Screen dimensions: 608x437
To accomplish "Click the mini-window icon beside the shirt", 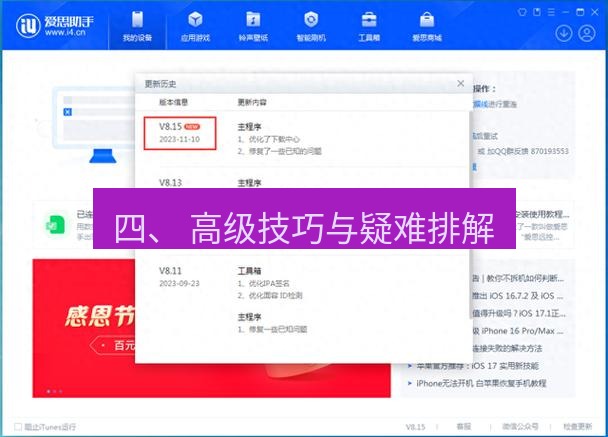I will [x=537, y=12].
